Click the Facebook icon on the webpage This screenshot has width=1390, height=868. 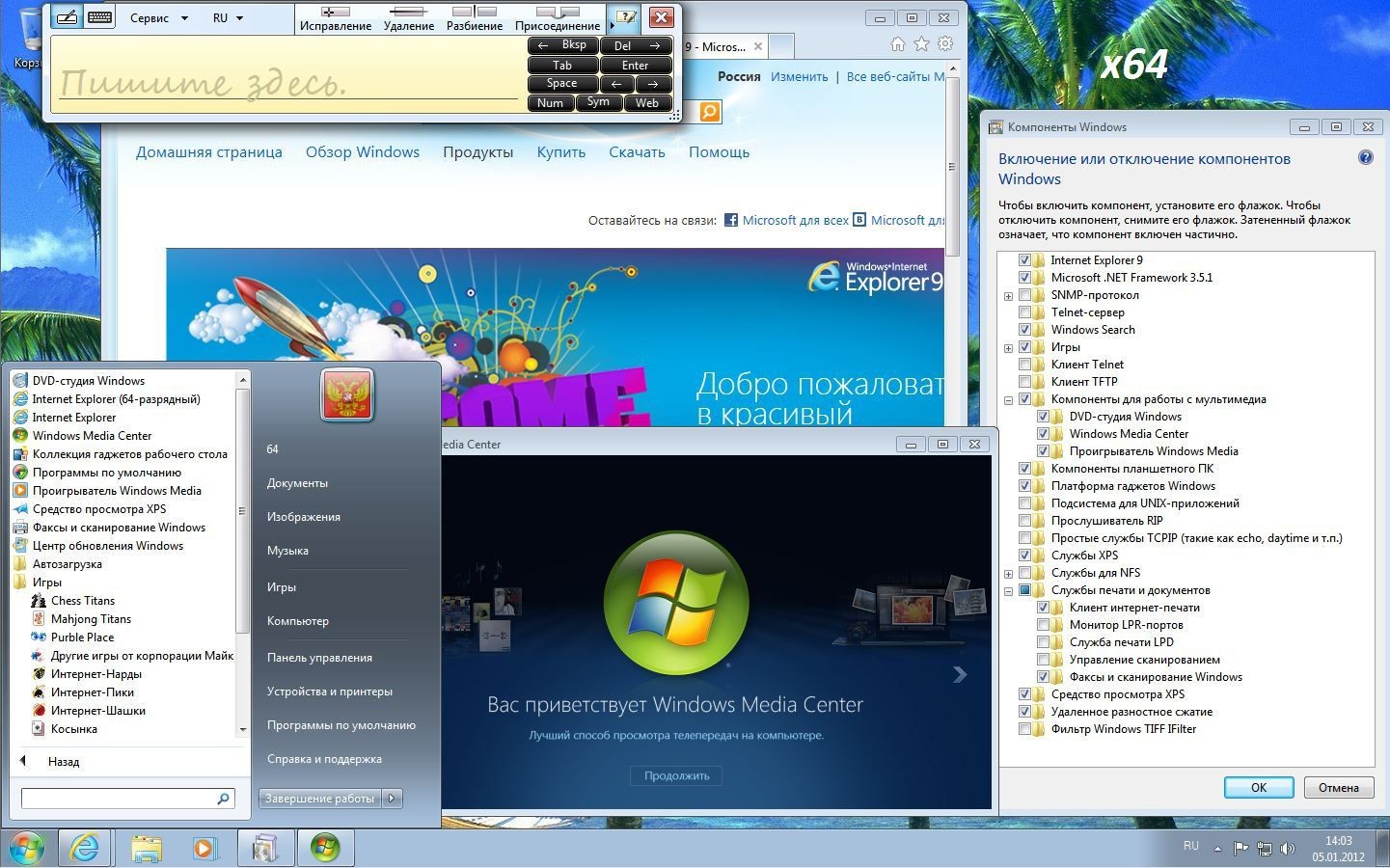coord(731,220)
